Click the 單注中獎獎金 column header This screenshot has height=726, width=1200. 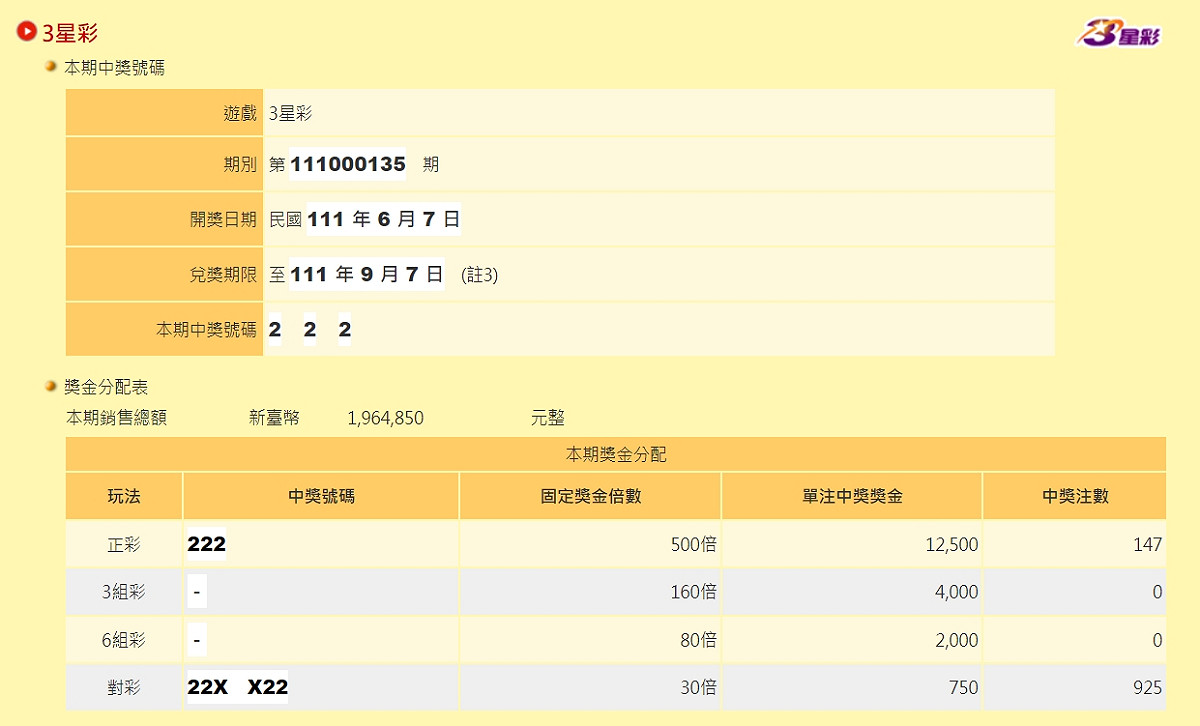(852, 496)
